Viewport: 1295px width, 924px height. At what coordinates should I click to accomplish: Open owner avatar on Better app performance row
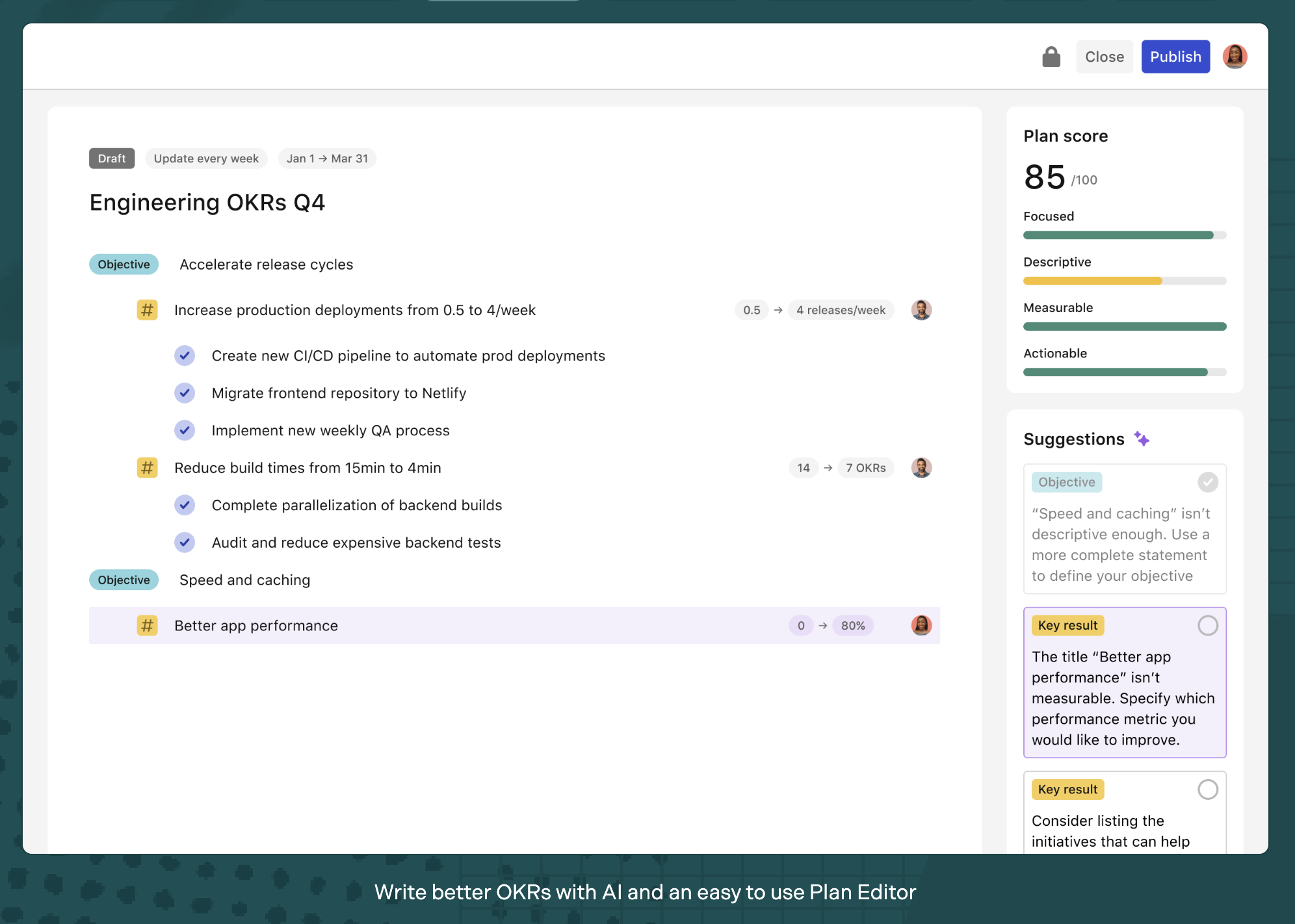[921, 626]
